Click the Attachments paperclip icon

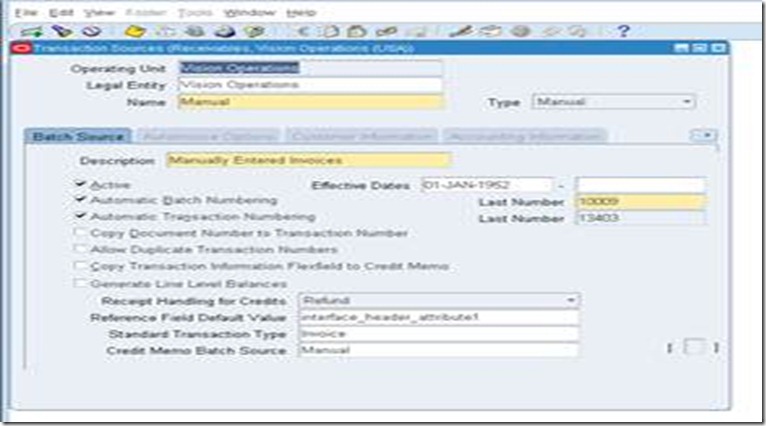coord(551,32)
